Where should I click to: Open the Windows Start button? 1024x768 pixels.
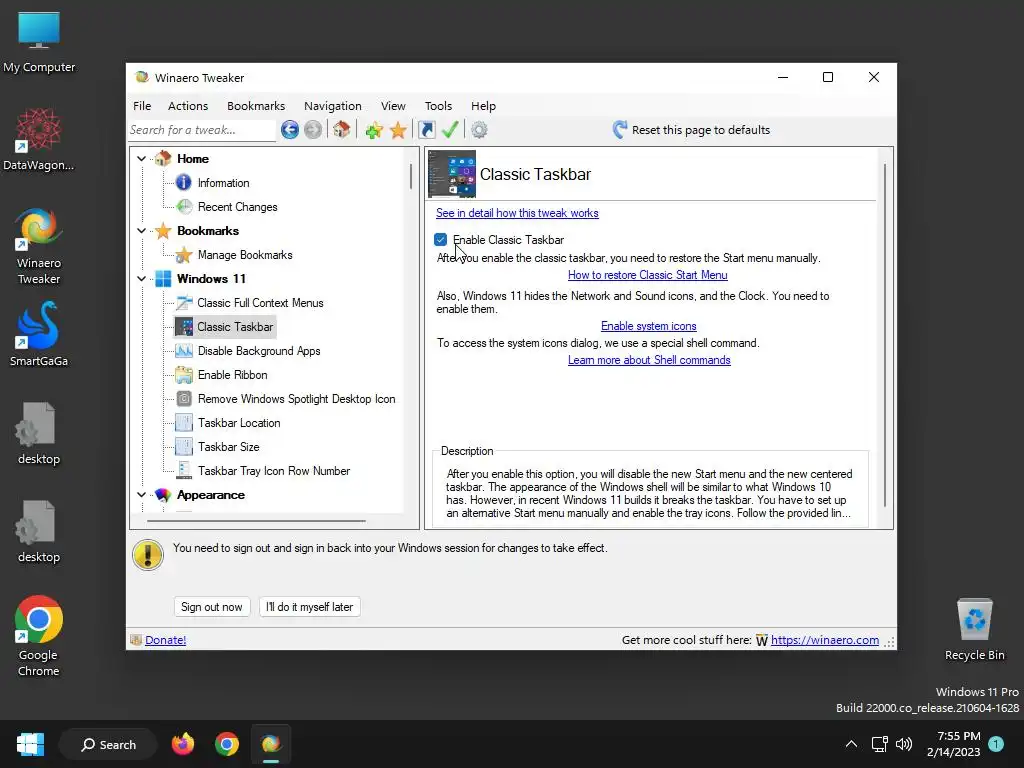(30, 744)
